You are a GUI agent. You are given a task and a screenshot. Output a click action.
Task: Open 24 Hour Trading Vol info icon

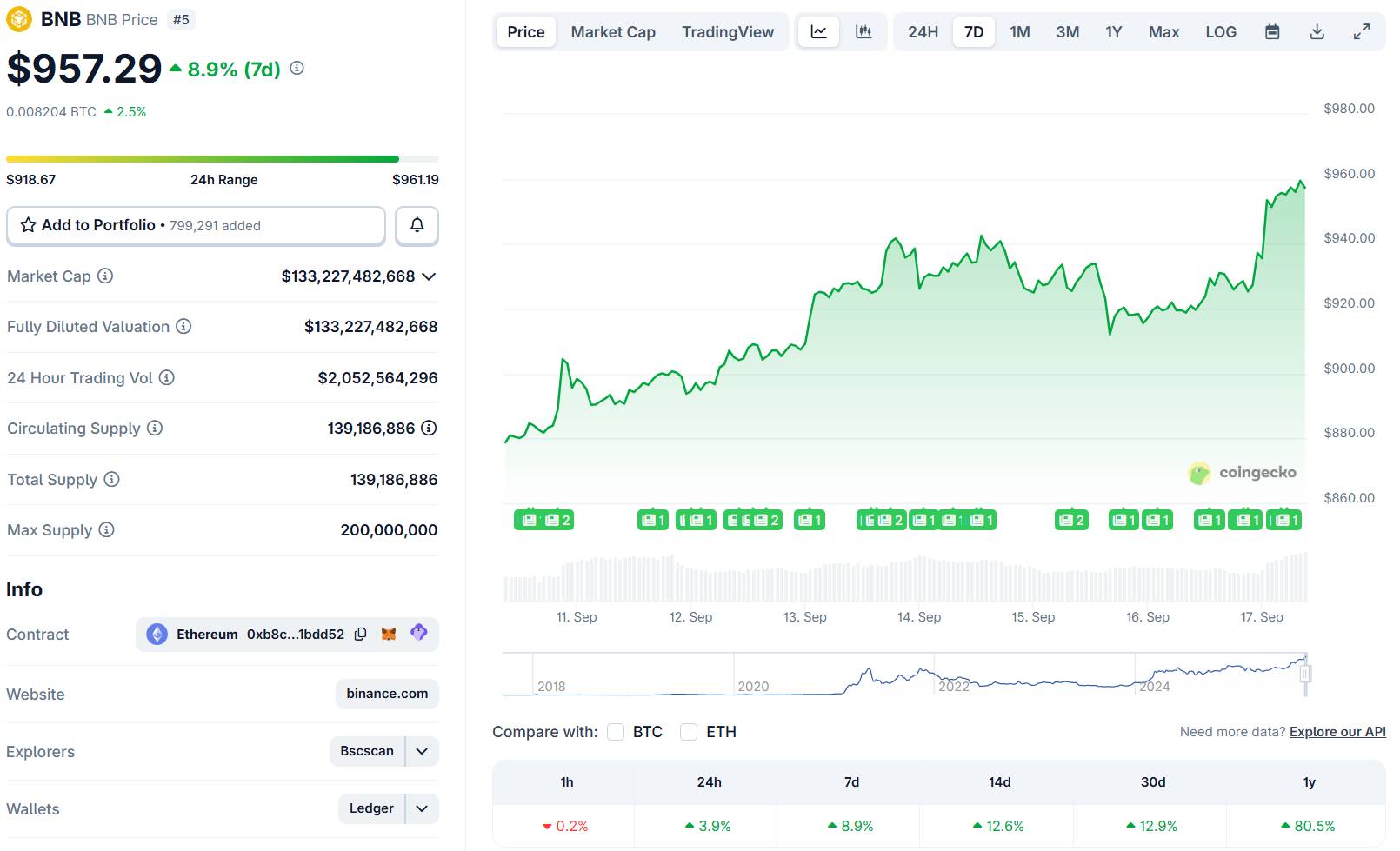[x=167, y=377]
